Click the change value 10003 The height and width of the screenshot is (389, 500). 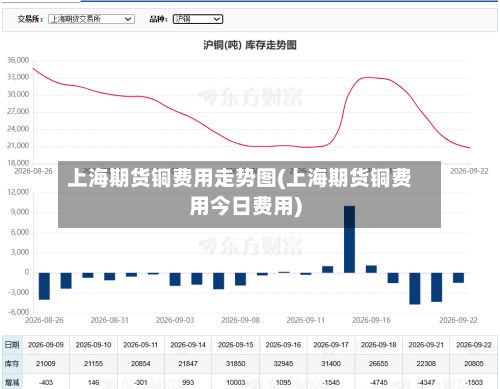(236, 382)
